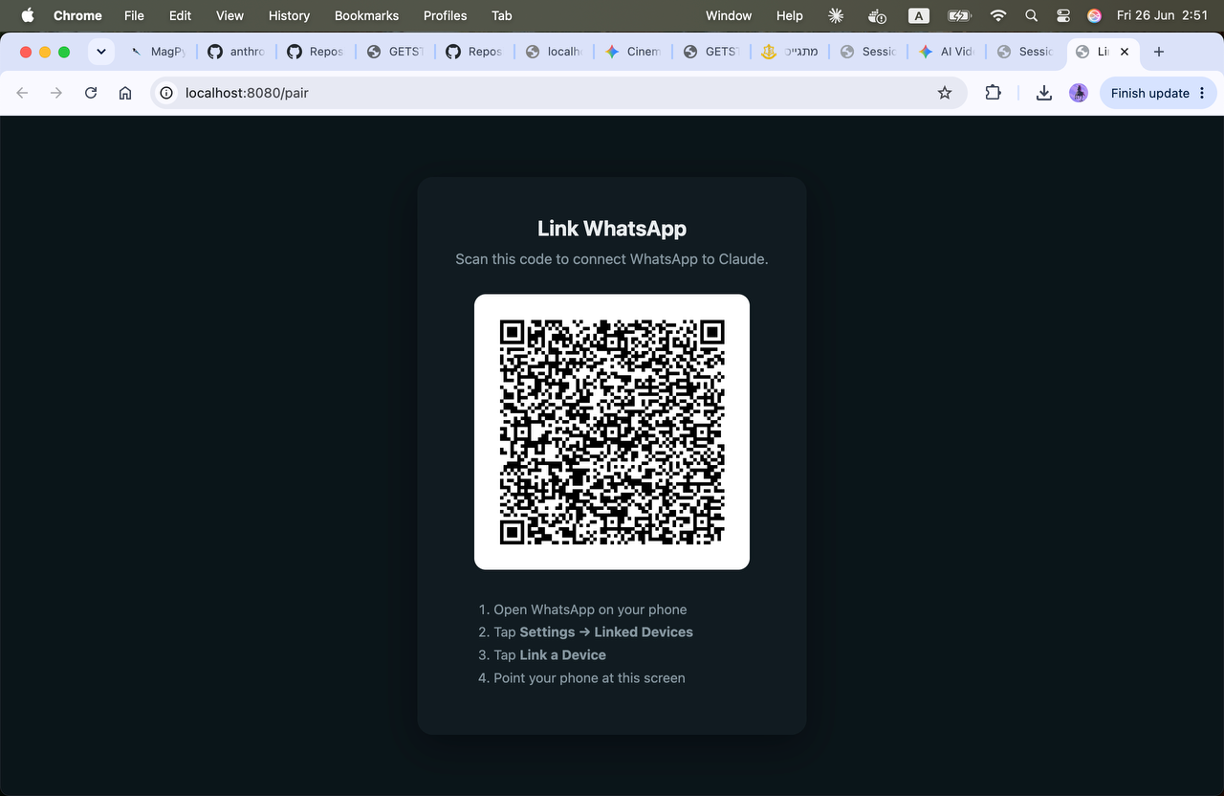
Task: Click the Siri icon in menu bar
Action: point(1094,15)
